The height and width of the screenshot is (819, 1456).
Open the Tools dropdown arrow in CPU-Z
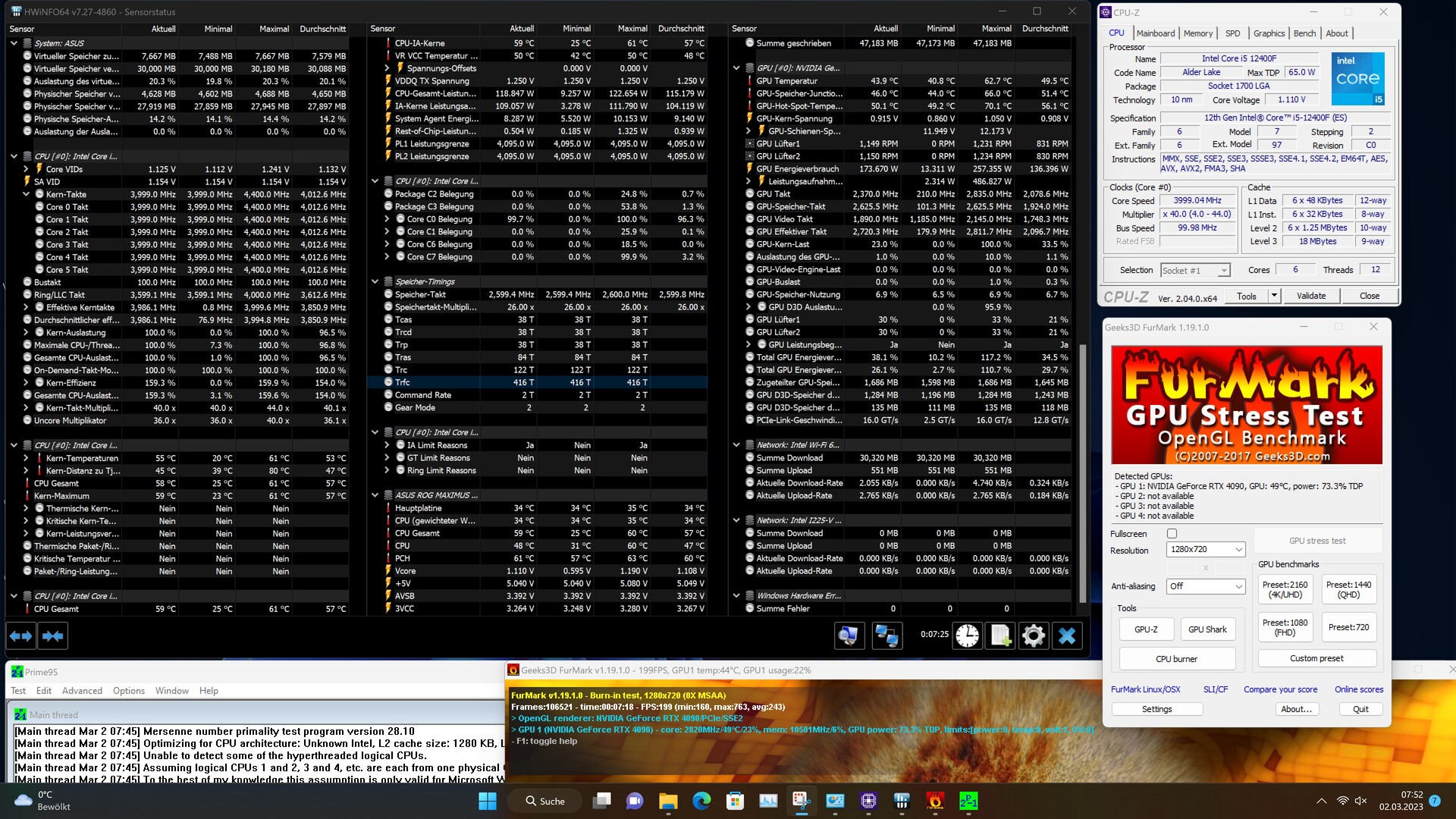point(1274,296)
